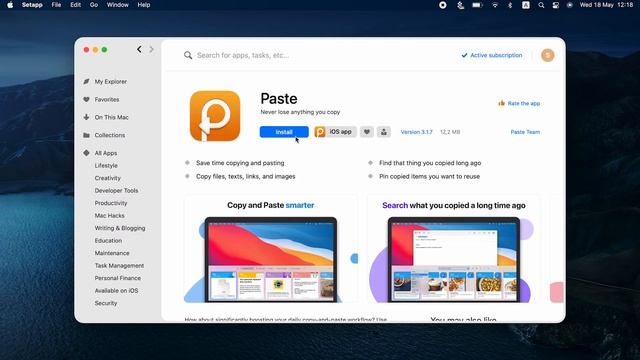Click the Siri icon in menu bar
The height and width of the screenshot is (360, 640).
pos(570,5)
